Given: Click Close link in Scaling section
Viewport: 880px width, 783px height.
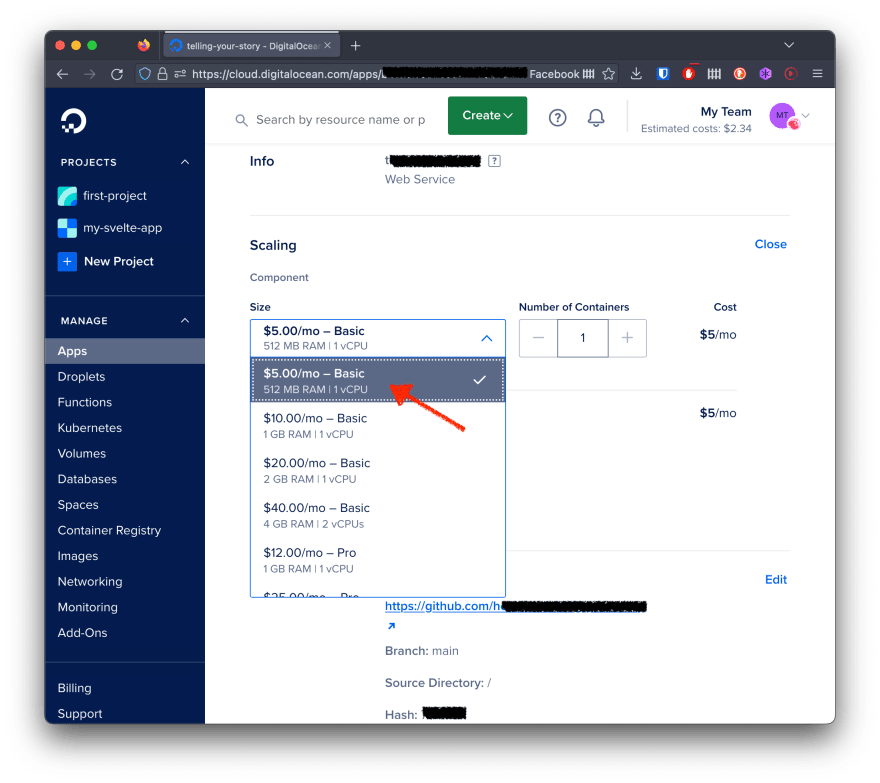Looking at the screenshot, I should pyautogui.click(x=770, y=244).
